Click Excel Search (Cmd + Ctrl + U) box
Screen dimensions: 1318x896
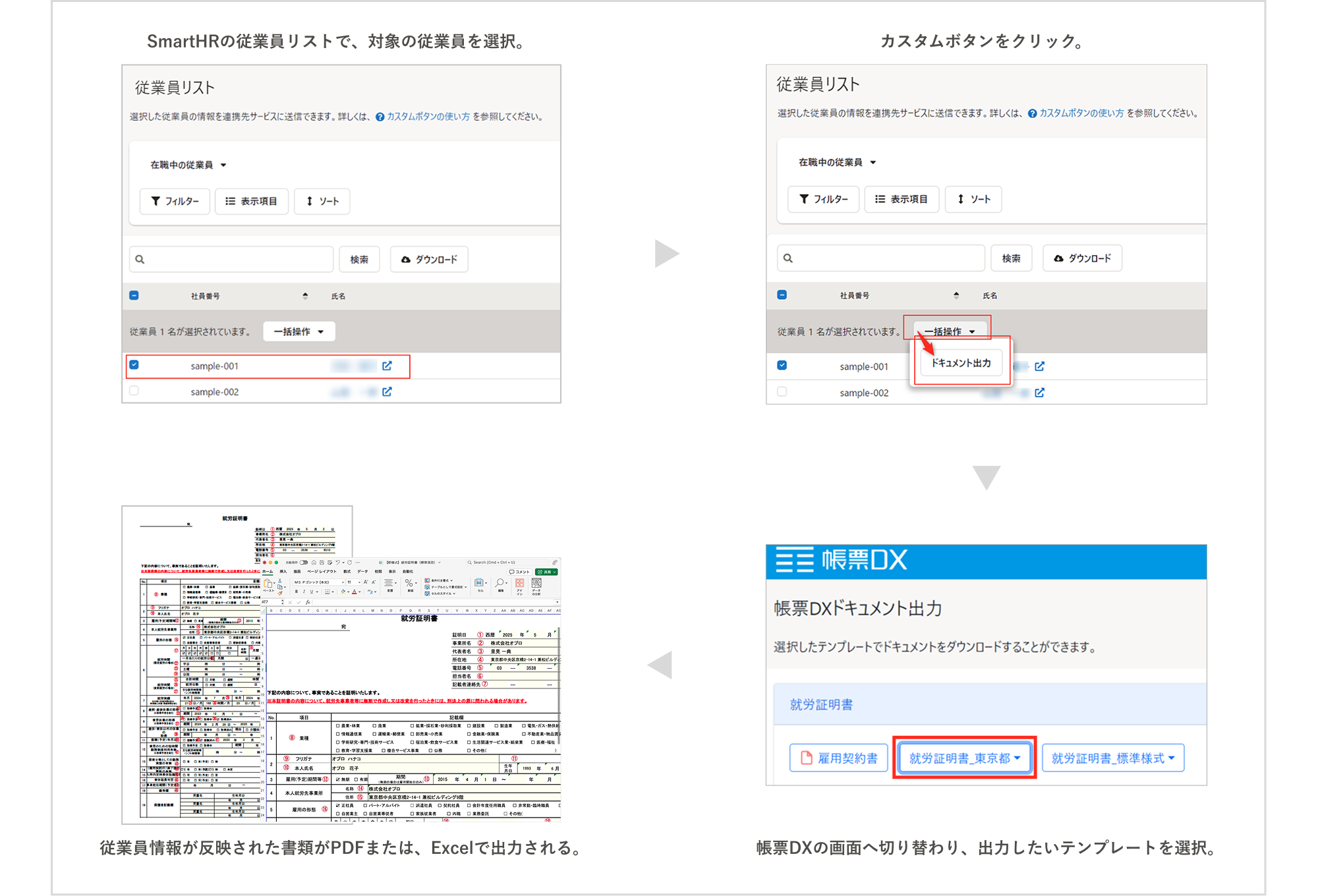point(507,563)
